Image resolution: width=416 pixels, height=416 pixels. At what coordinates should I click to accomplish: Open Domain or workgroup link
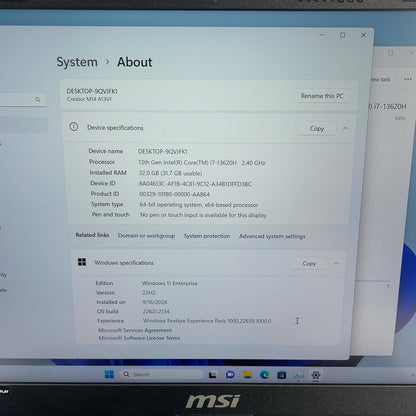[146, 236]
